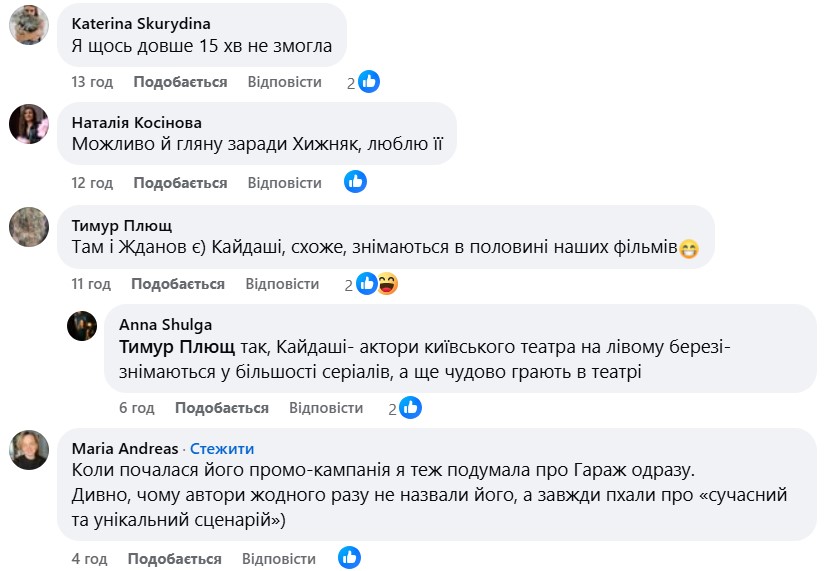Toggle Подобається on Maria Andreas's comment

[174, 559]
